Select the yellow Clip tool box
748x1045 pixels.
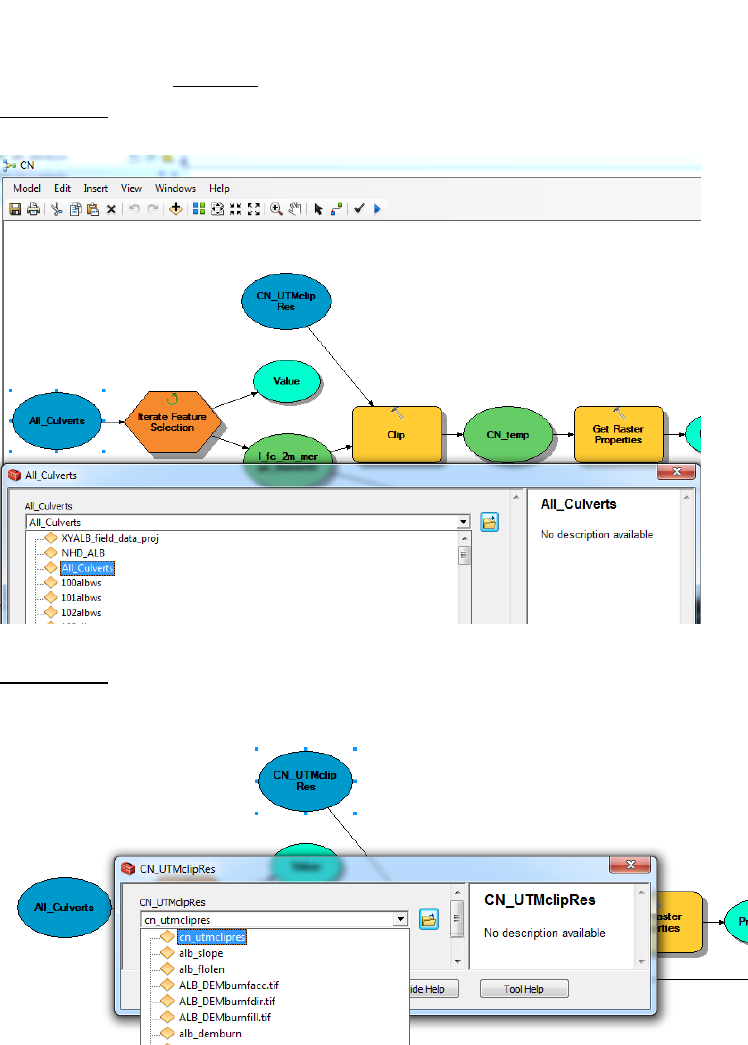click(x=397, y=434)
